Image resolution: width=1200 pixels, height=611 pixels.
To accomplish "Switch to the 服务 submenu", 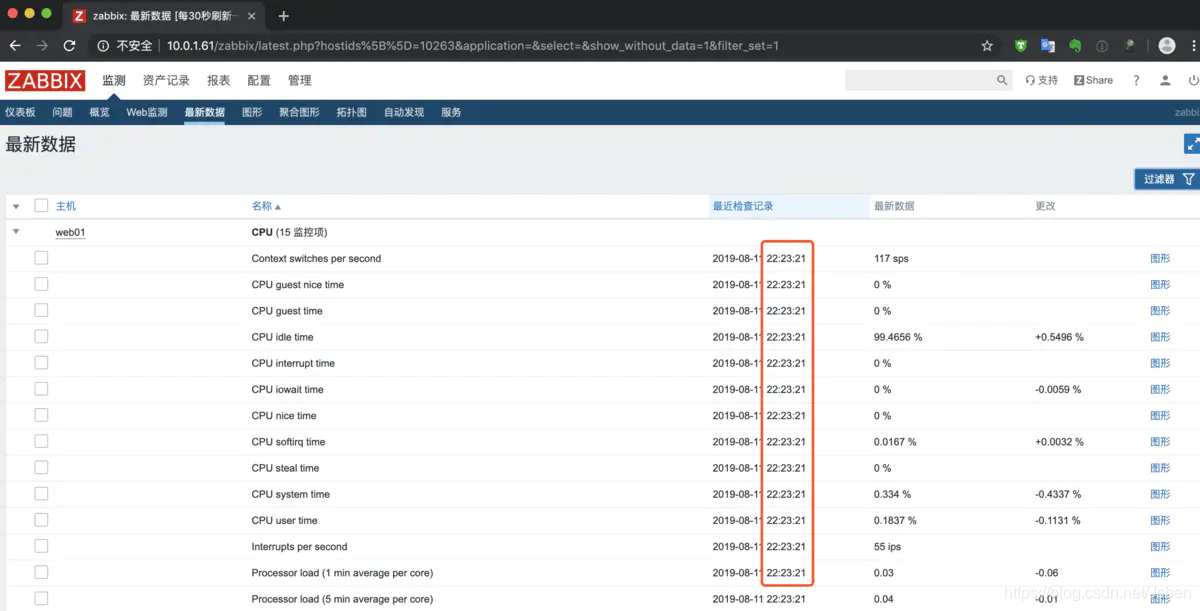I will tap(451, 113).
